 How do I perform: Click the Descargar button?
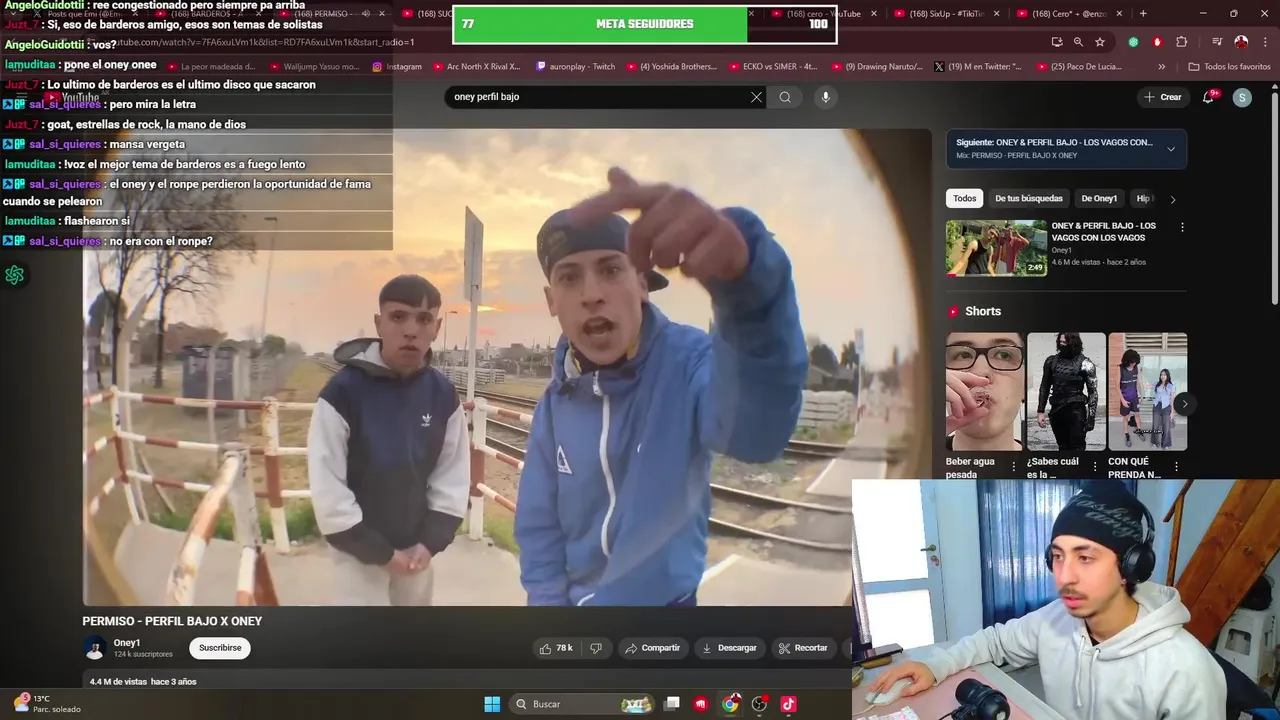[x=729, y=648]
